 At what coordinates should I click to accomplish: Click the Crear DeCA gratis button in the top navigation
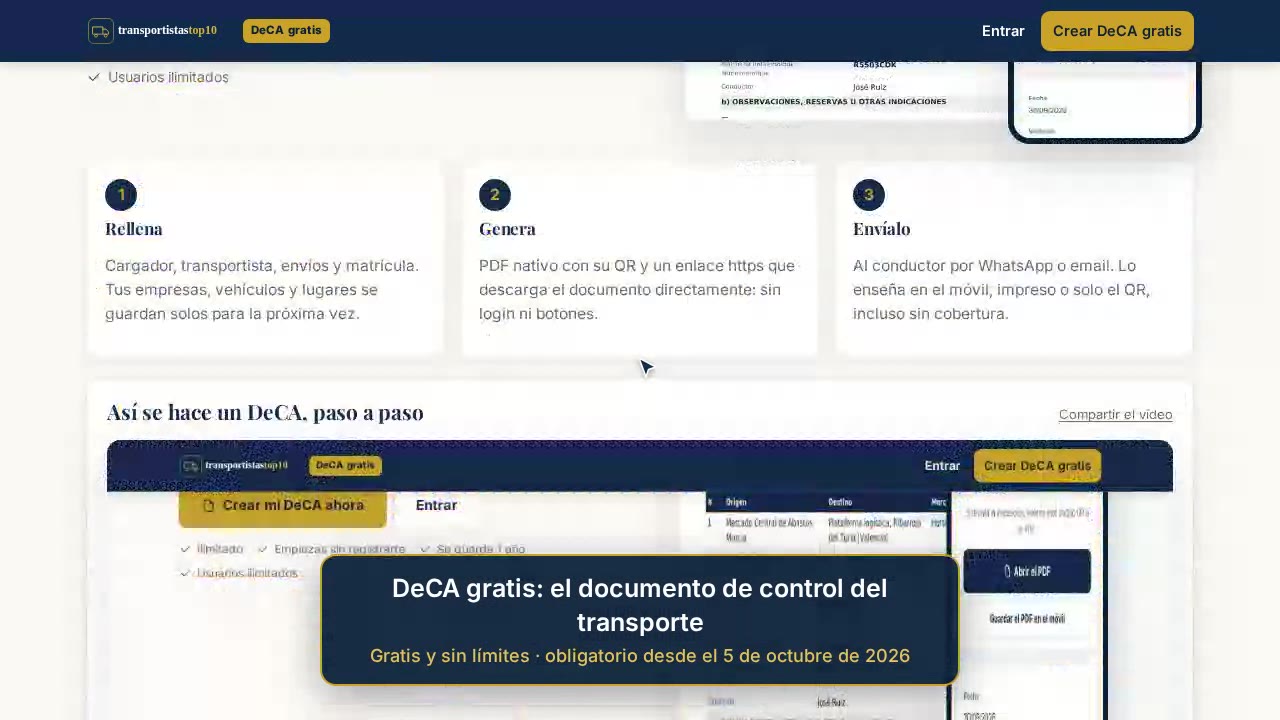1117,31
